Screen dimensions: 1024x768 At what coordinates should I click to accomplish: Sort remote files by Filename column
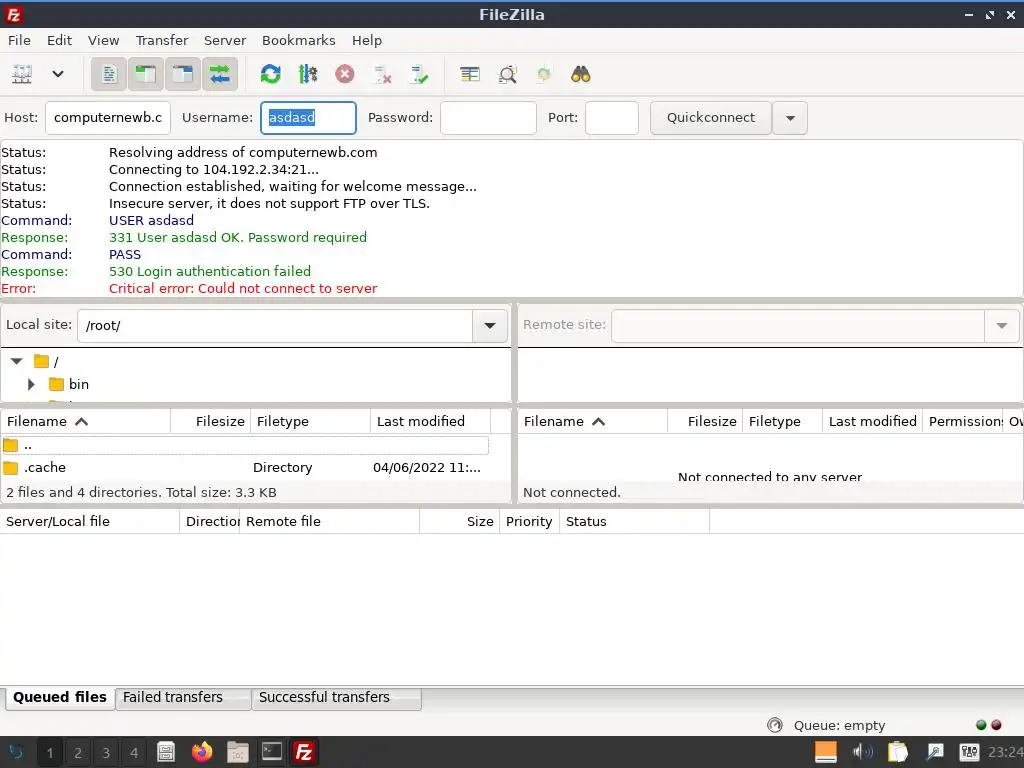(592, 421)
